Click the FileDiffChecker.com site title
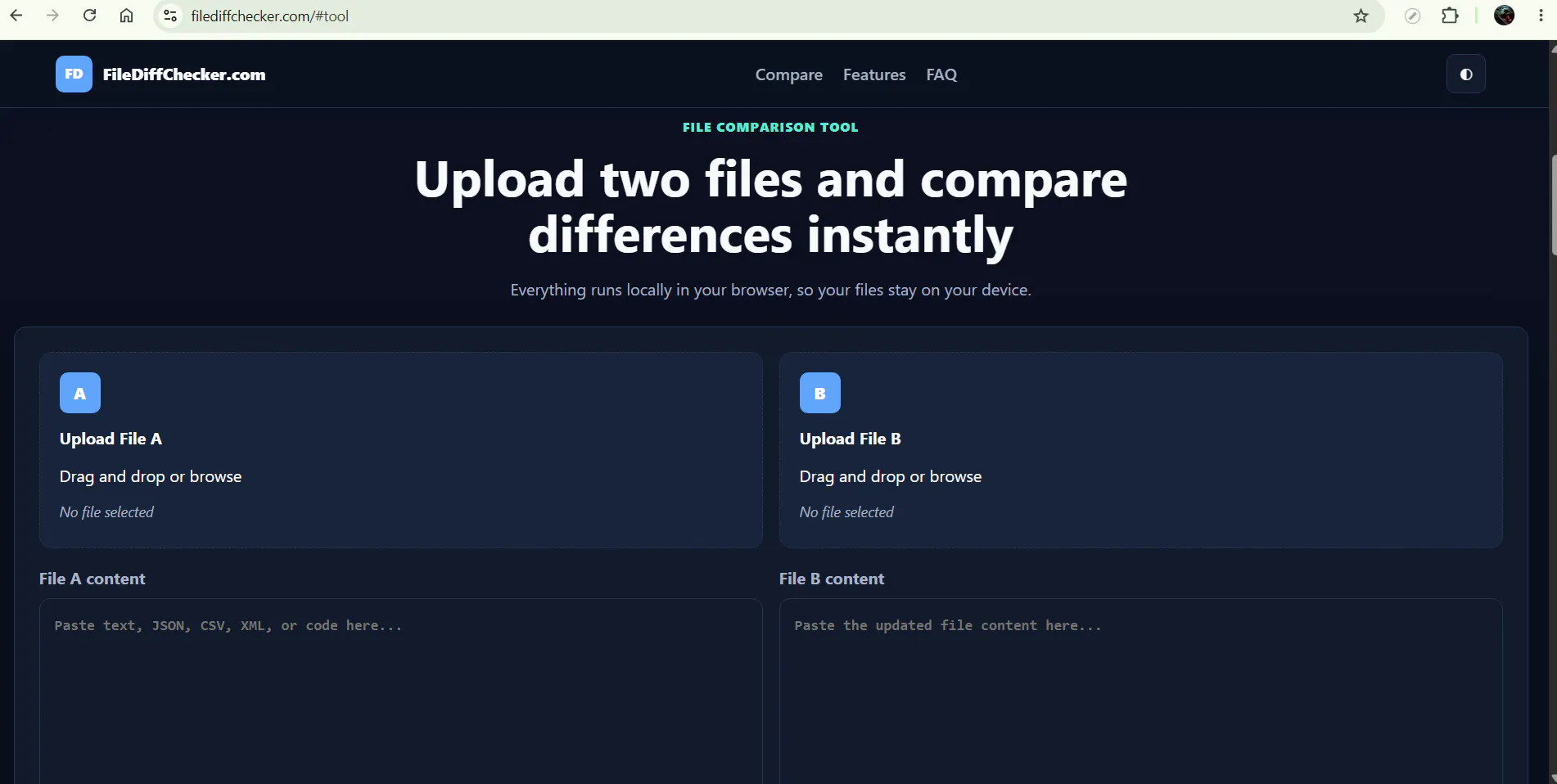The height and width of the screenshot is (784, 1557). click(184, 74)
